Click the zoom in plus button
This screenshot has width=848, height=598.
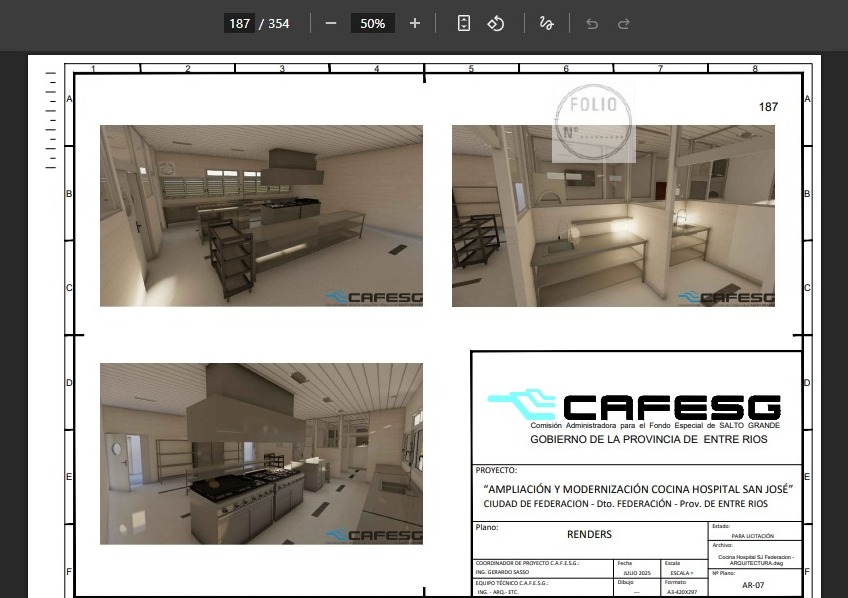coord(415,23)
